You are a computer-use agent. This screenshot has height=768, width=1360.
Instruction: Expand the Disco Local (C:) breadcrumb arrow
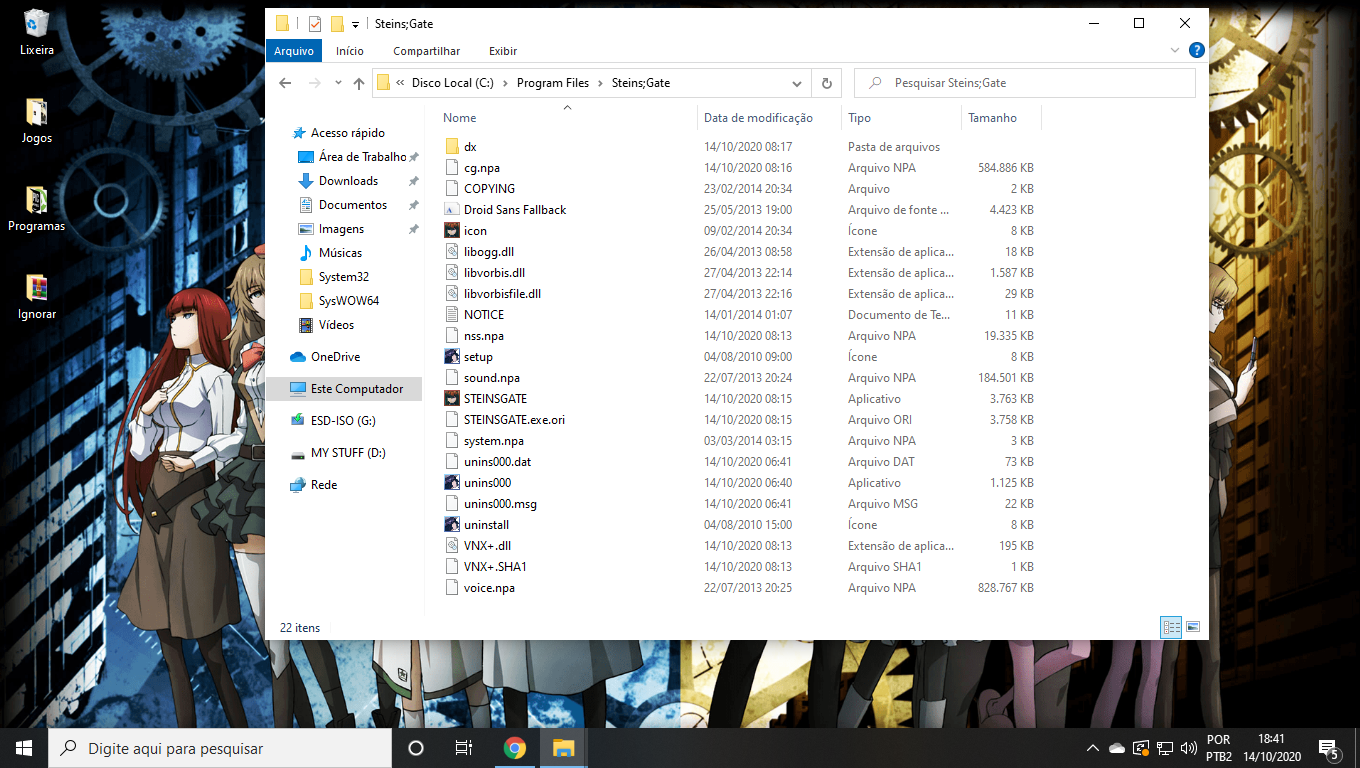pyautogui.click(x=505, y=83)
